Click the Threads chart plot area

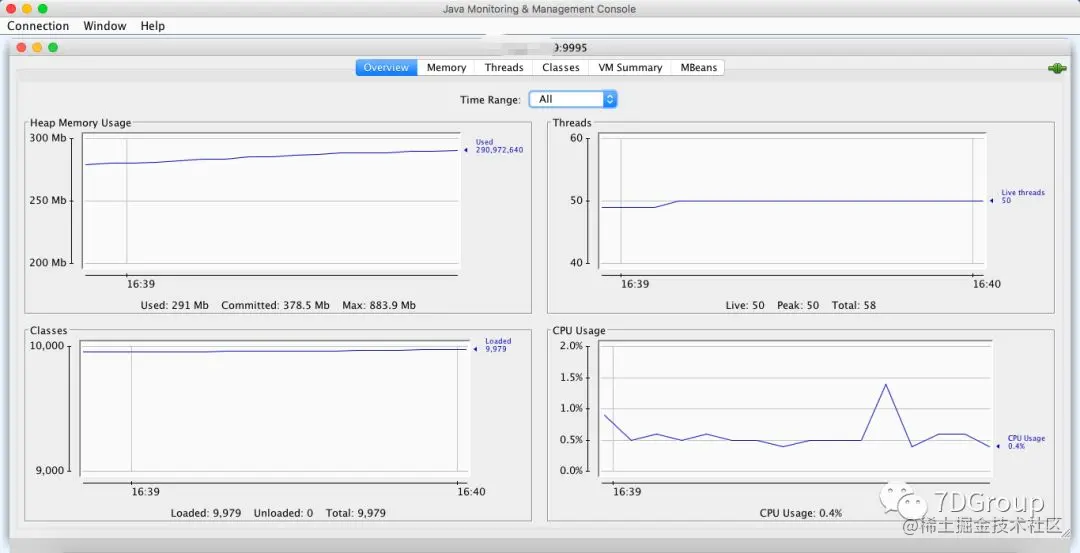[792, 200]
